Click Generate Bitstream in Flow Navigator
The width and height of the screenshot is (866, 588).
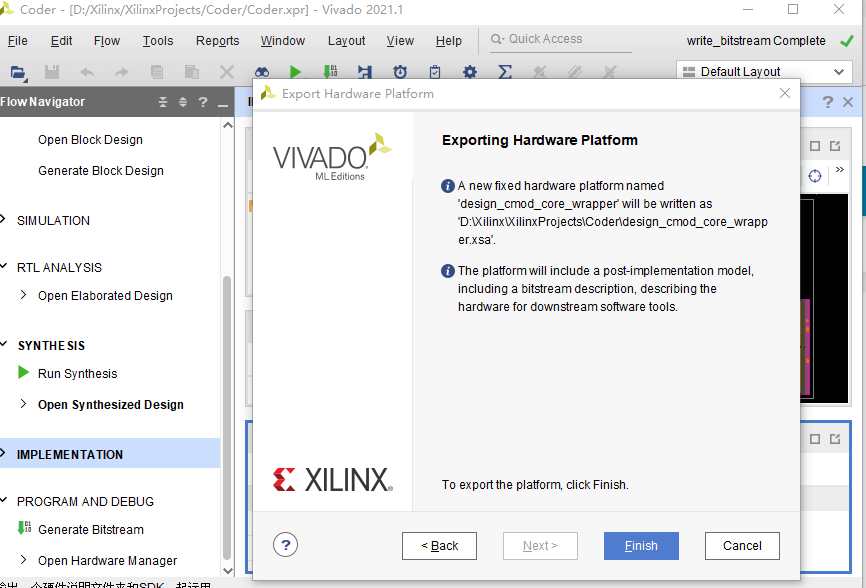pyautogui.click(x=91, y=529)
